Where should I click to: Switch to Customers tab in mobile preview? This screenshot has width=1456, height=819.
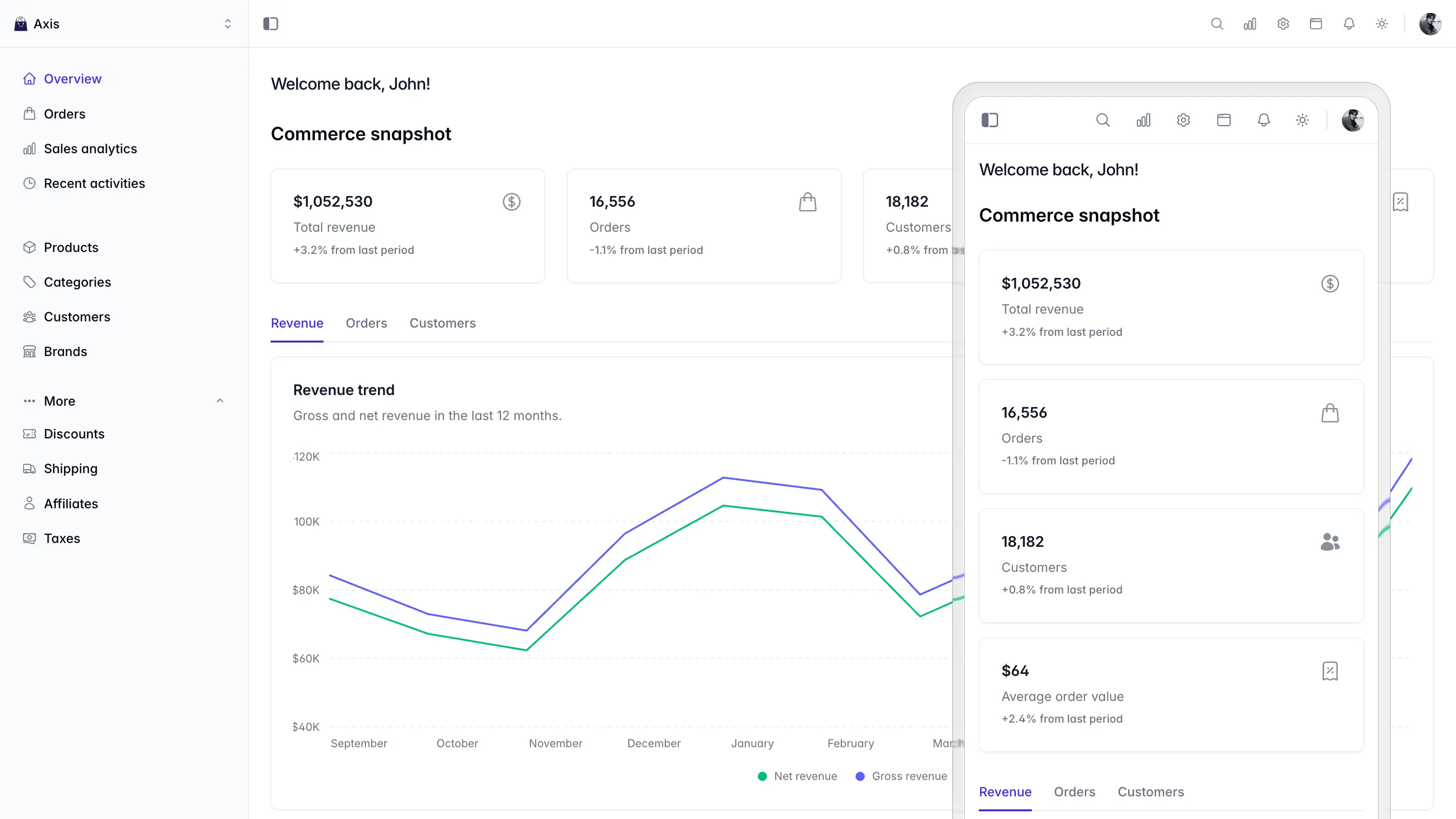[x=1150, y=792]
